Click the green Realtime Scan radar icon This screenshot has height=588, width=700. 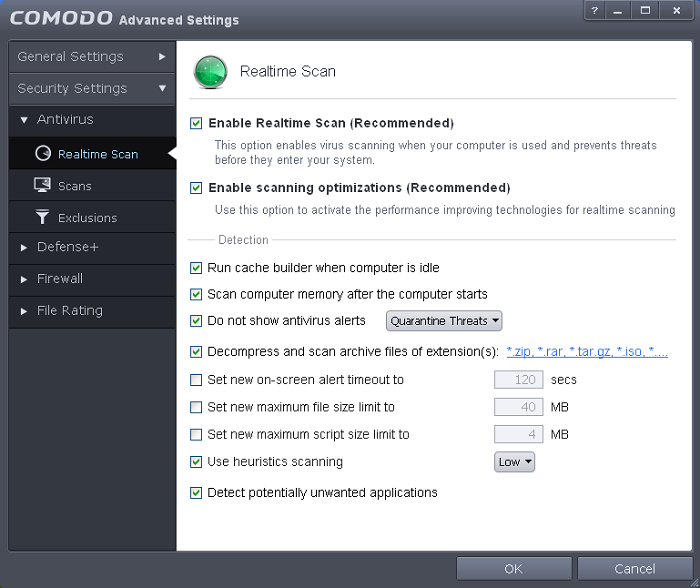pos(210,71)
